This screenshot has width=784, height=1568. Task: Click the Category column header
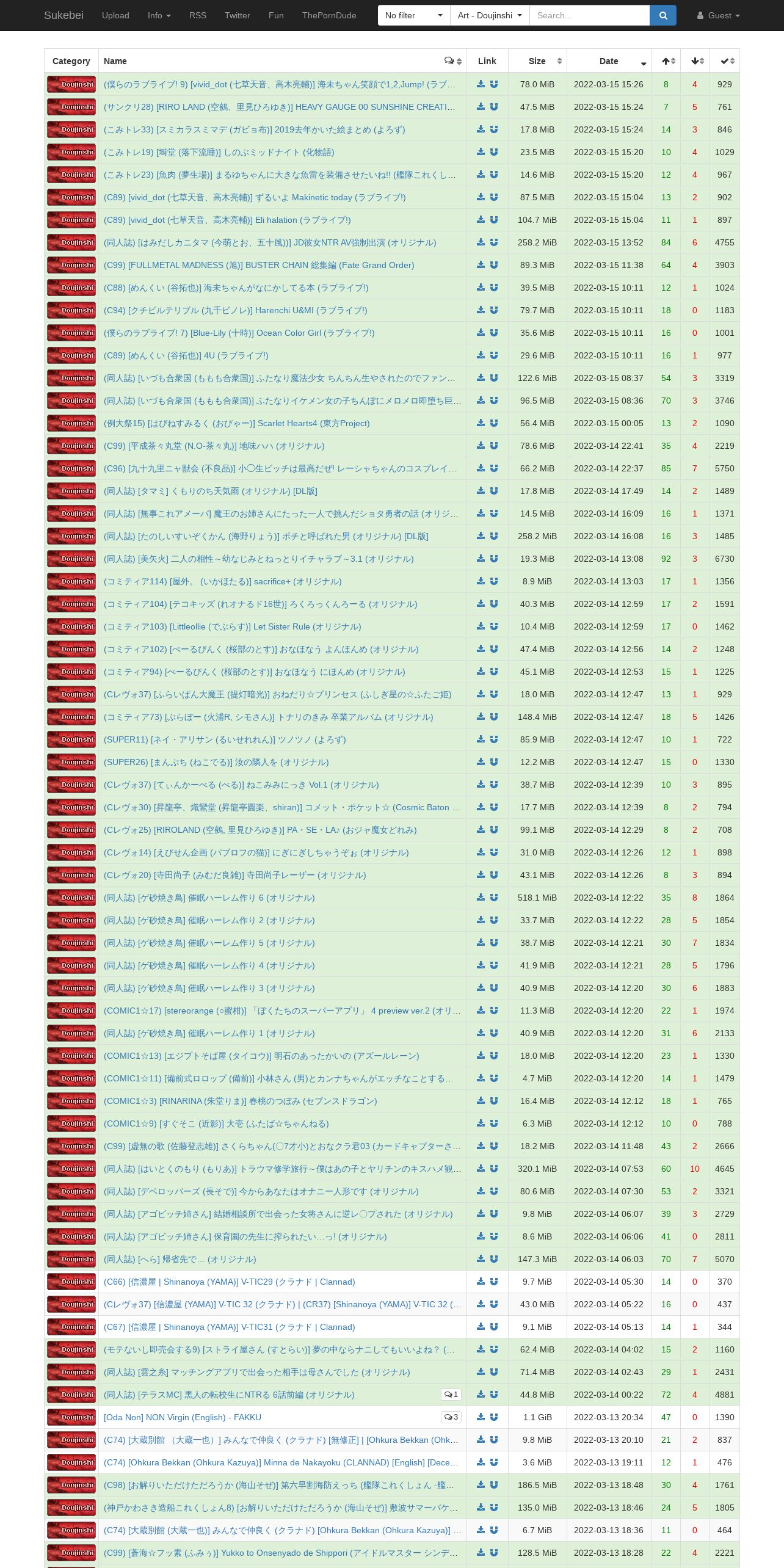pos(71,61)
